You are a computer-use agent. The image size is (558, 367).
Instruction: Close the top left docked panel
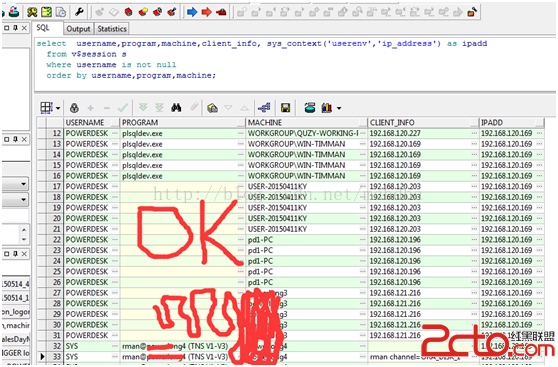click(x=24, y=28)
